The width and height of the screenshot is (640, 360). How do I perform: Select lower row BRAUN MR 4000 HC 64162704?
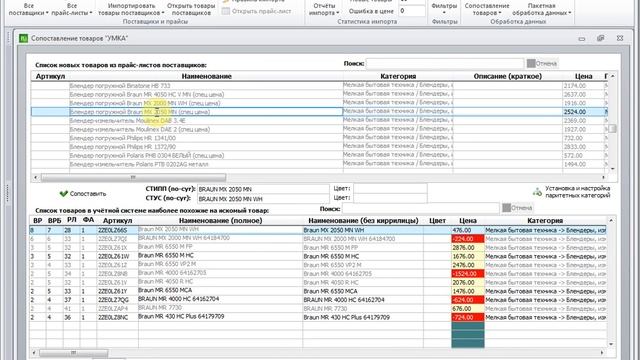pyautogui.click(x=318, y=300)
